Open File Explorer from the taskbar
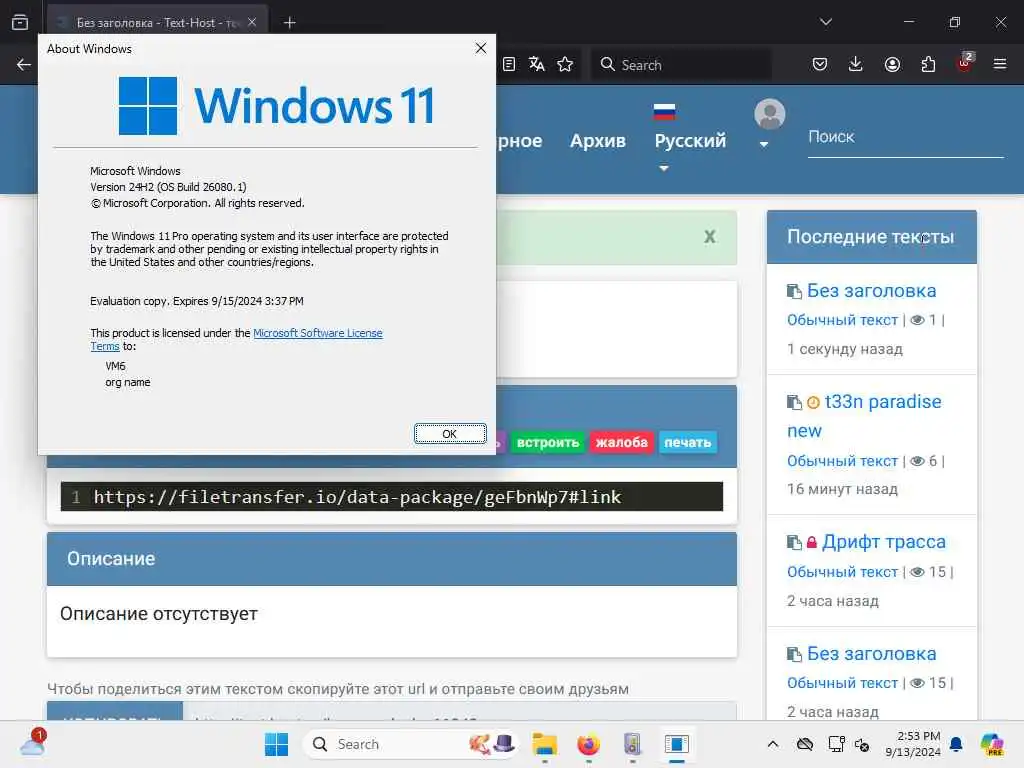 click(x=544, y=744)
